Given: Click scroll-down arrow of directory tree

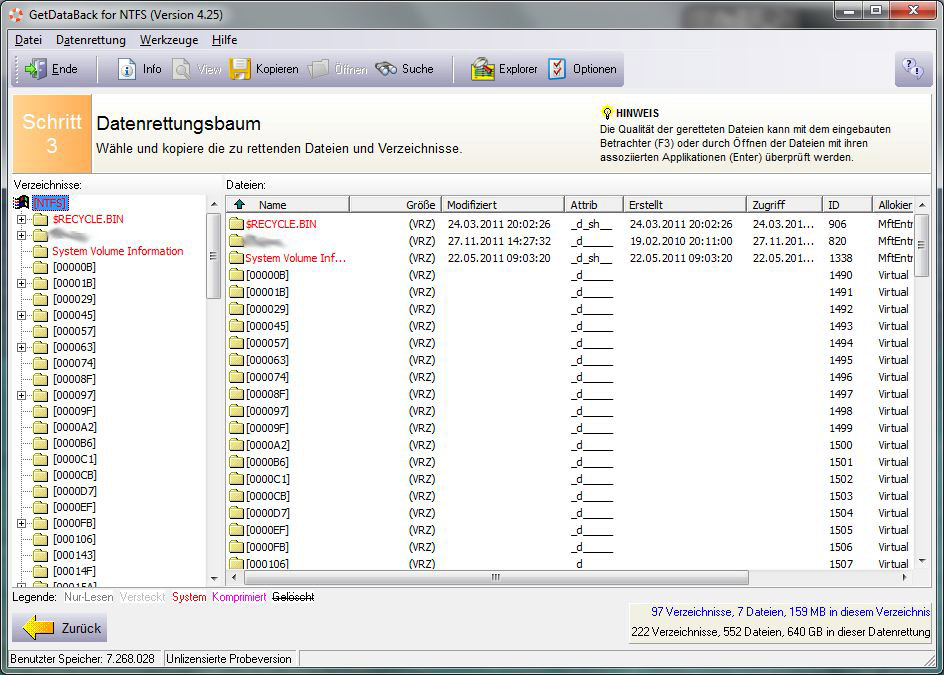Looking at the screenshot, I should [214, 579].
